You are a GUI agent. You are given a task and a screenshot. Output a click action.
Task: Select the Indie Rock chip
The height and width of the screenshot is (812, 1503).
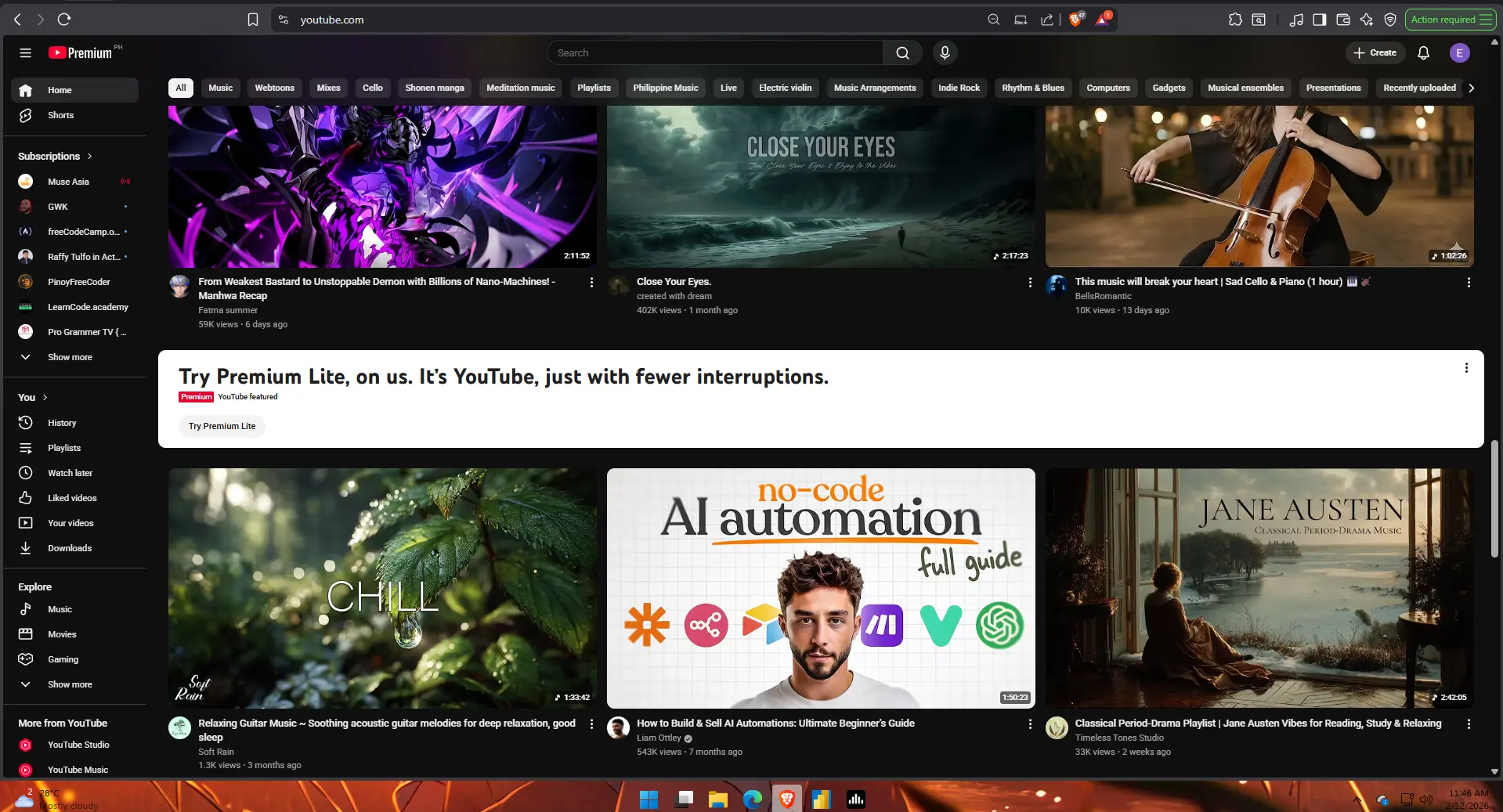959,88
